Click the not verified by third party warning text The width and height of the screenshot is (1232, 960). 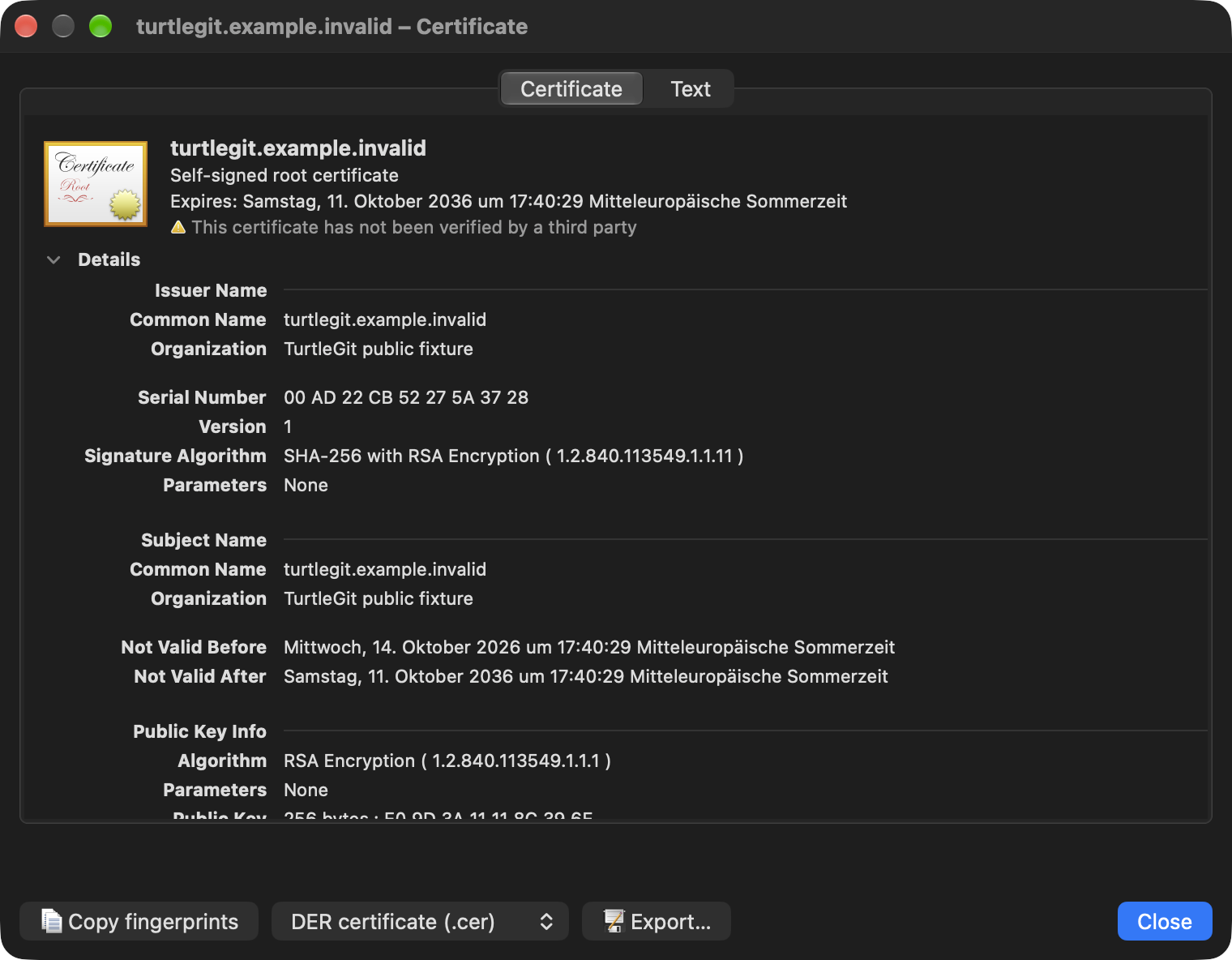pyautogui.click(x=414, y=227)
